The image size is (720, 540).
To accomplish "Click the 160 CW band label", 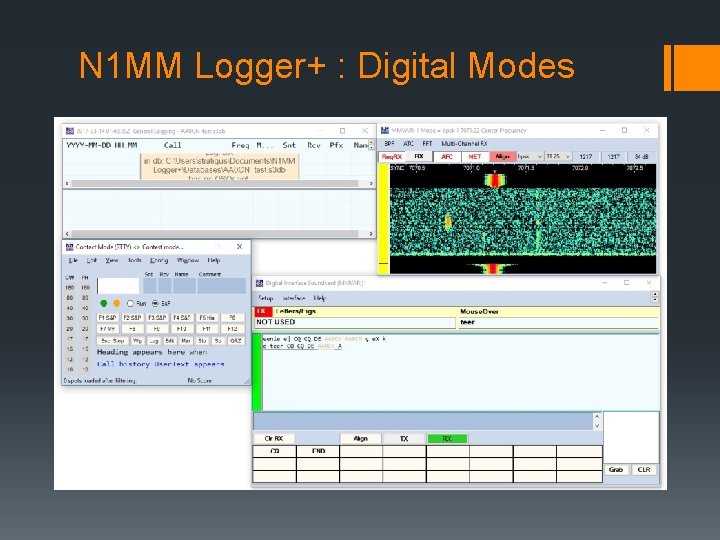I will click(70, 288).
